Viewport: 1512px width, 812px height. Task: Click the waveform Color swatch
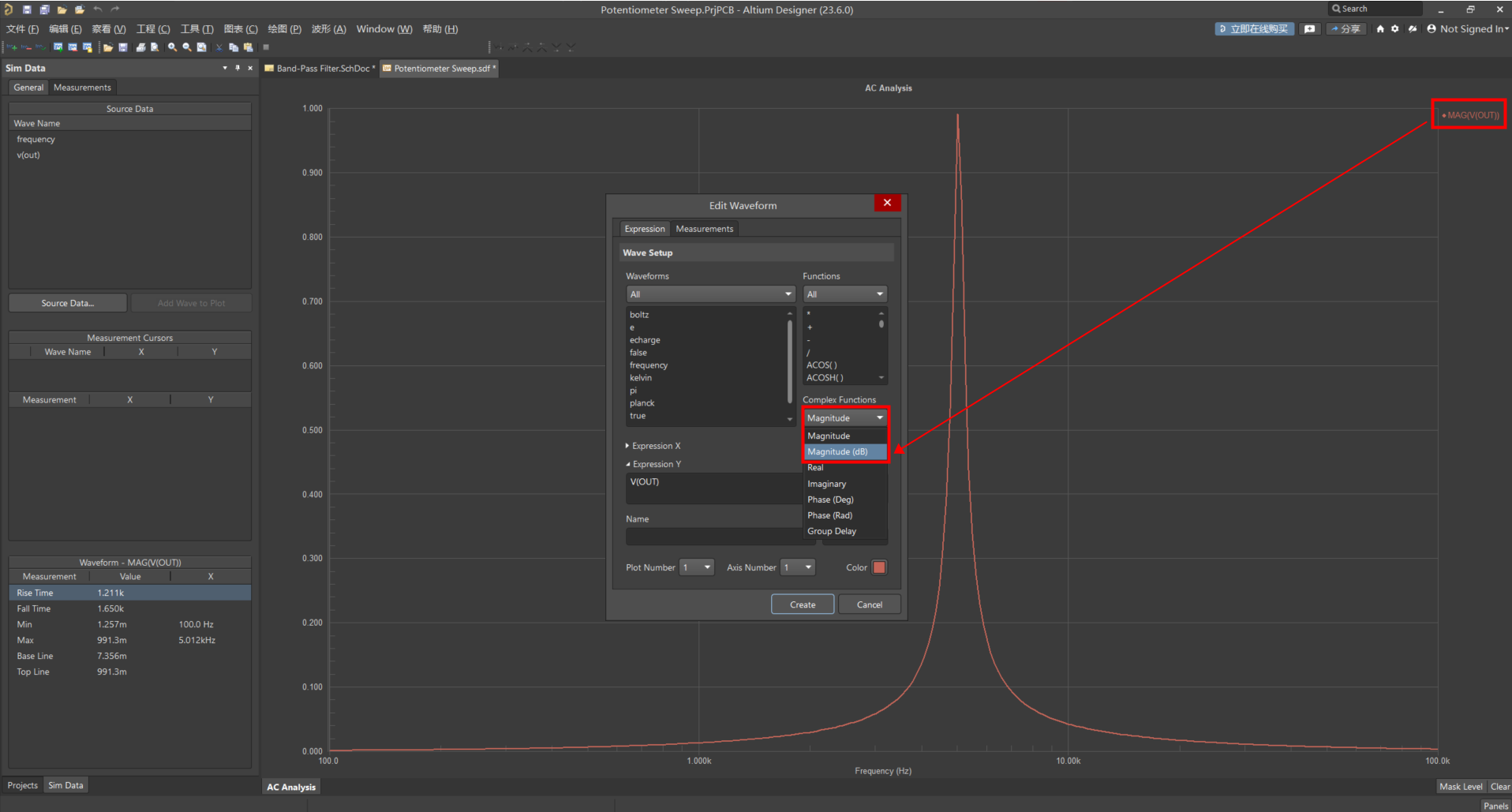coord(879,567)
